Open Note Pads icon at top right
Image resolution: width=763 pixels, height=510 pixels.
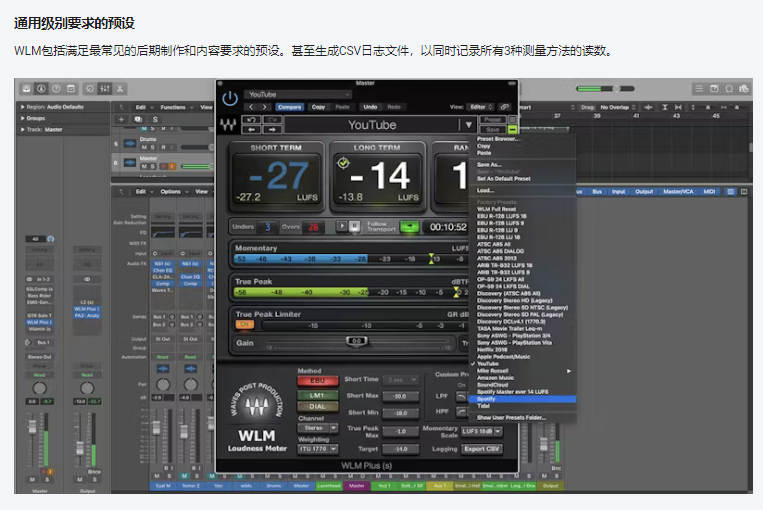(714, 89)
